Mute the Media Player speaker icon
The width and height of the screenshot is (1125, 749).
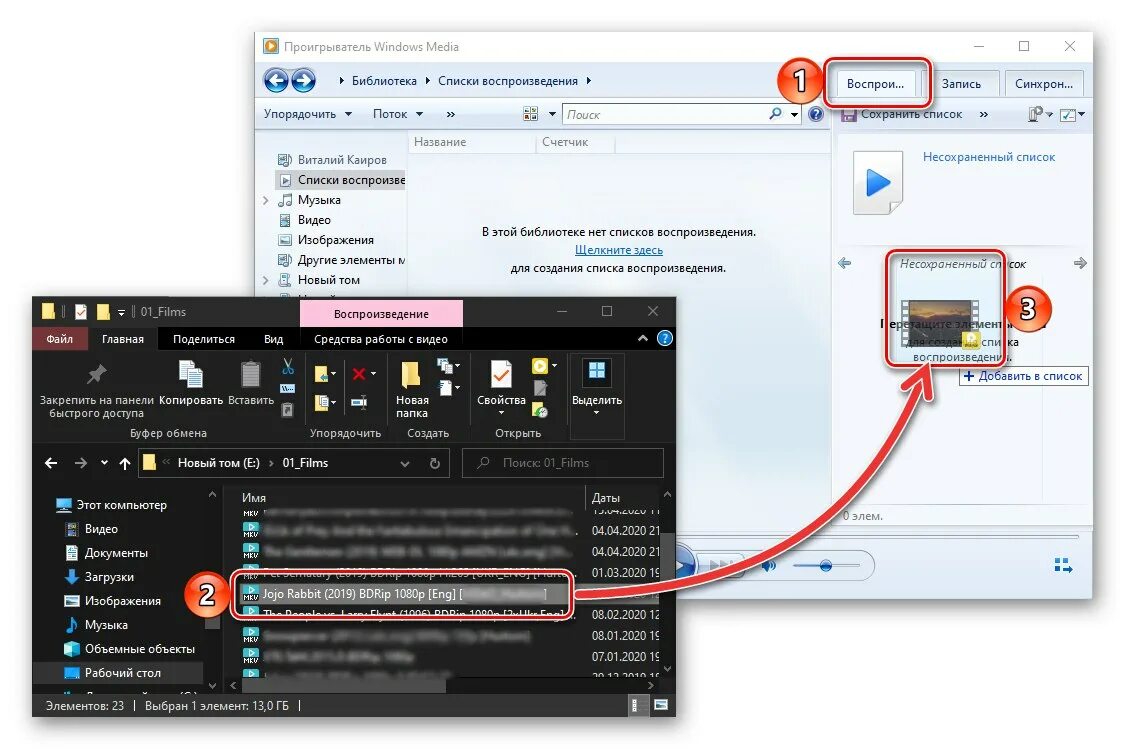pyautogui.click(x=770, y=566)
